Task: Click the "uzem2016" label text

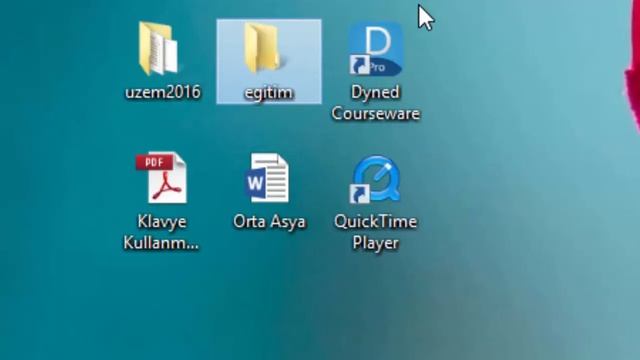Action: point(163,92)
